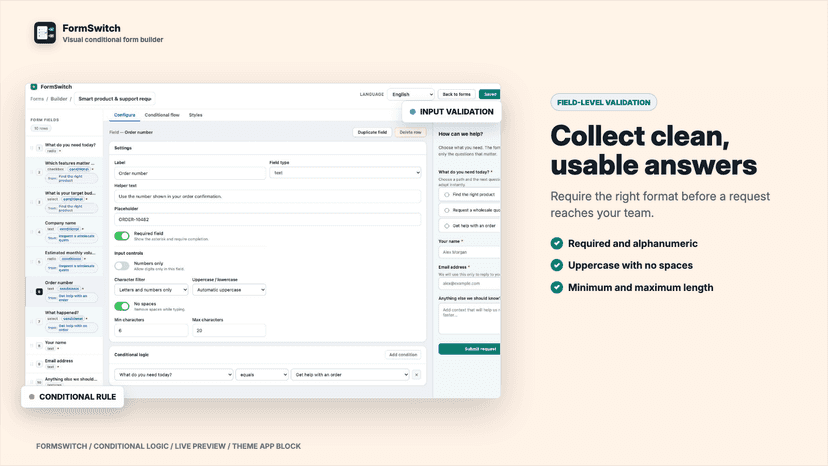Select the Your name row in form fields

(x=64, y=346)
